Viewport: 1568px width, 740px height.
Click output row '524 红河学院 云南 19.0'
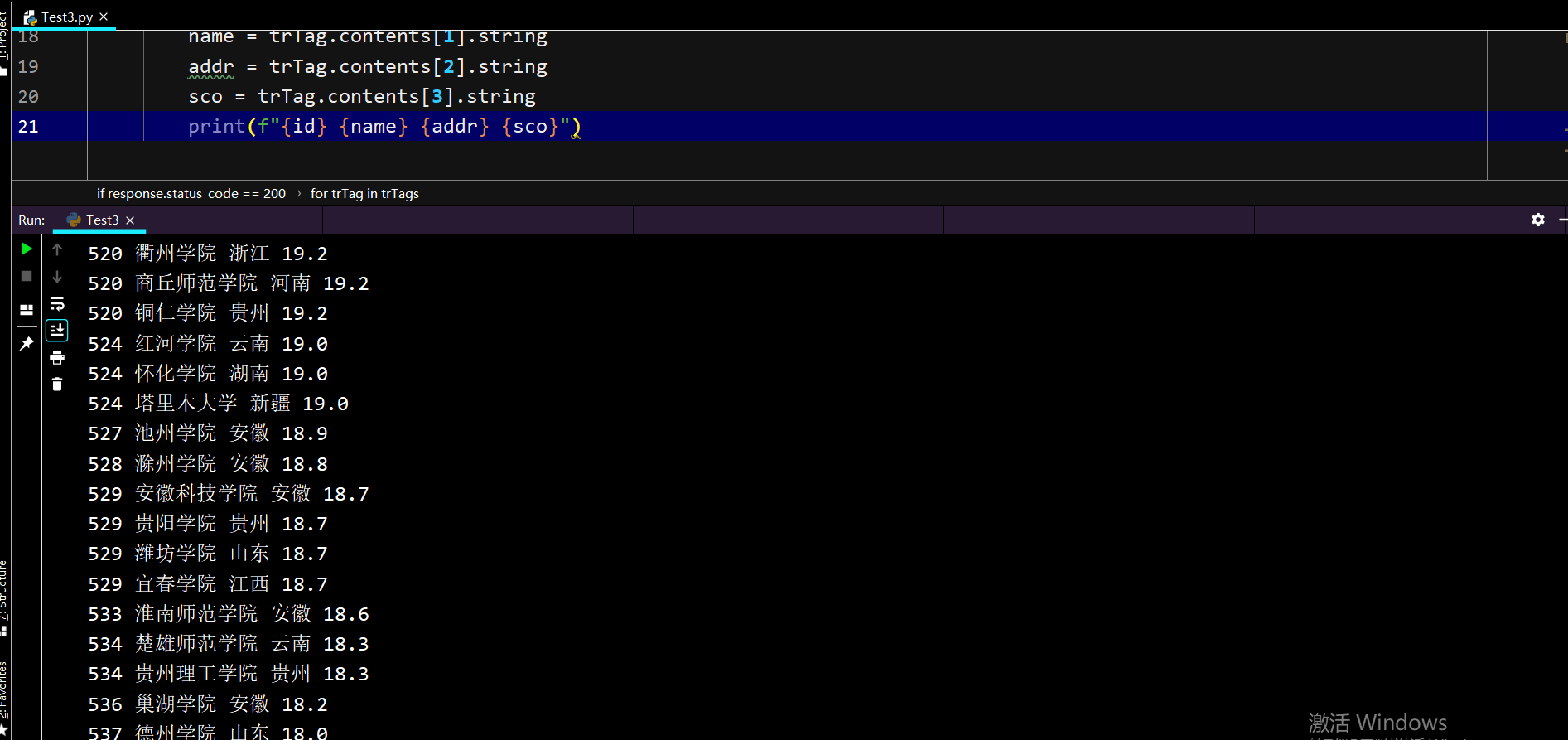(208, 344)
